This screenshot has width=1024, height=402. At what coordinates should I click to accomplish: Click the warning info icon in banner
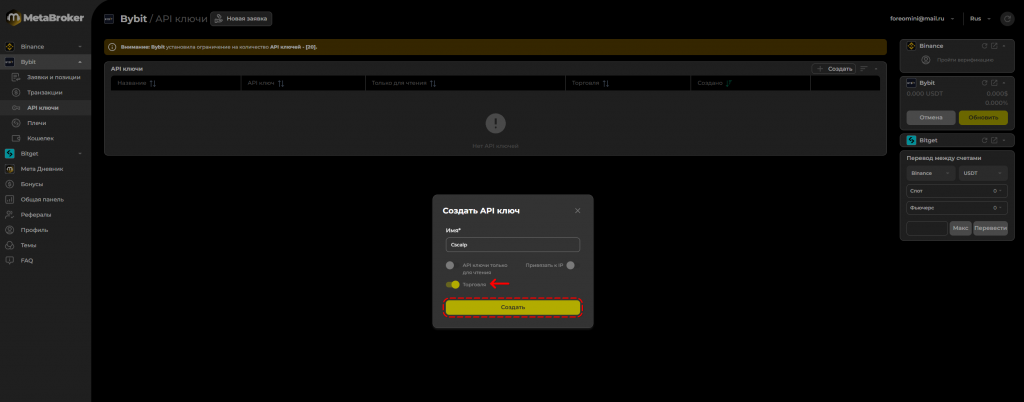(x=112, y=47)
